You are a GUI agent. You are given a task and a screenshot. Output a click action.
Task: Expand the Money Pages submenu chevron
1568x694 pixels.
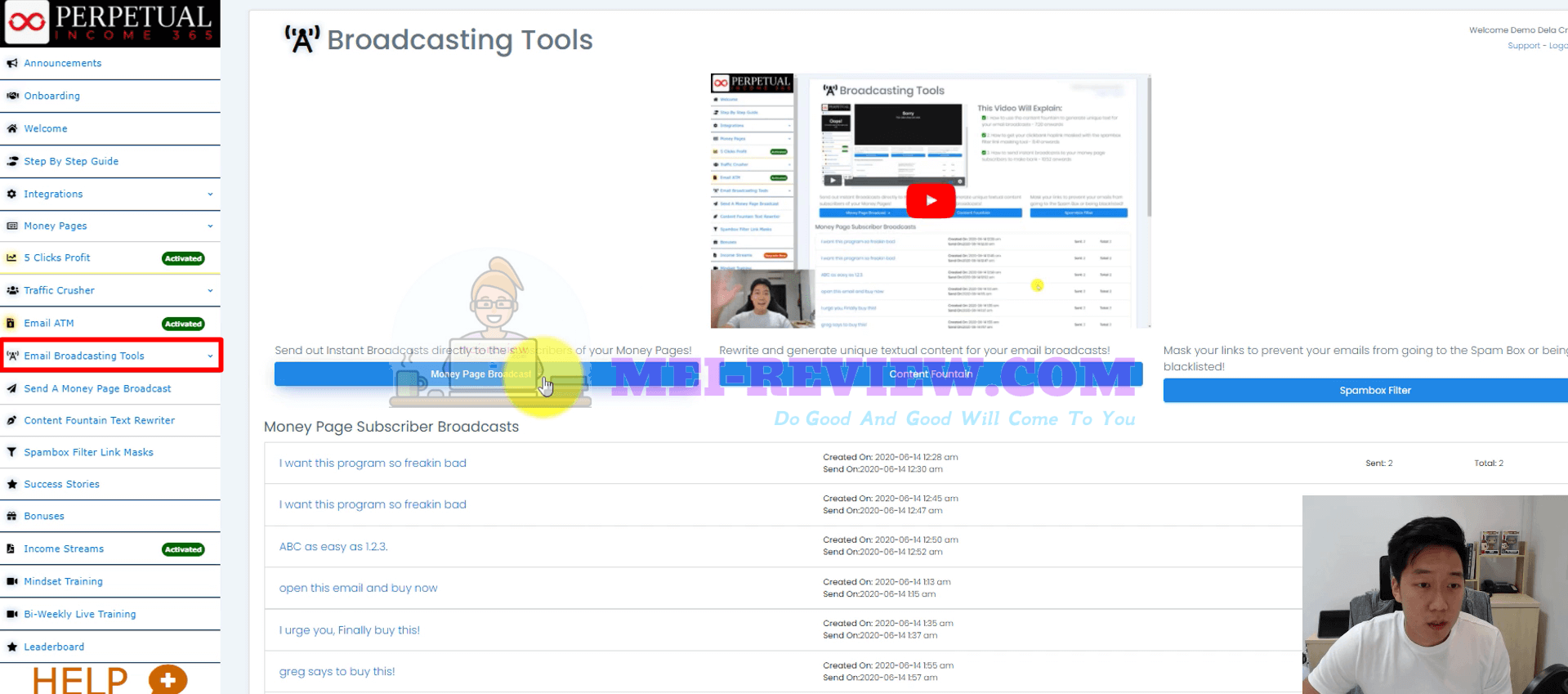[210, 226]
